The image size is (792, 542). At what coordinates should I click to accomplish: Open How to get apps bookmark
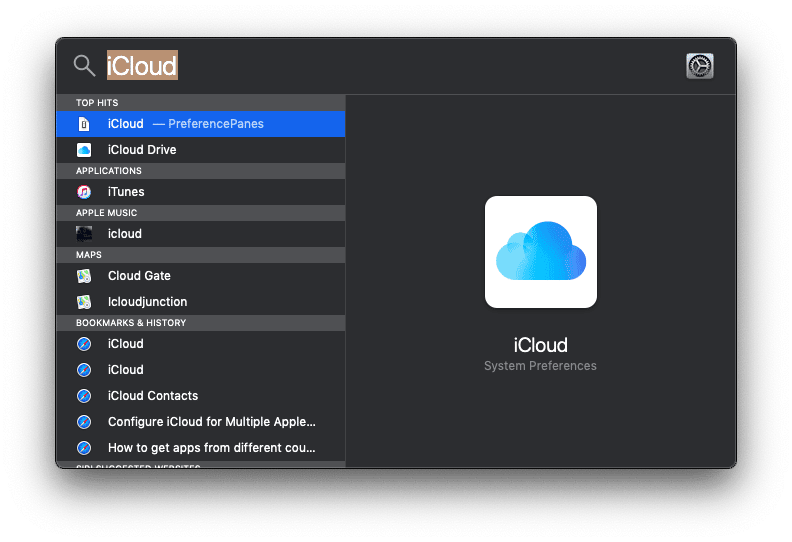[201, 448]
